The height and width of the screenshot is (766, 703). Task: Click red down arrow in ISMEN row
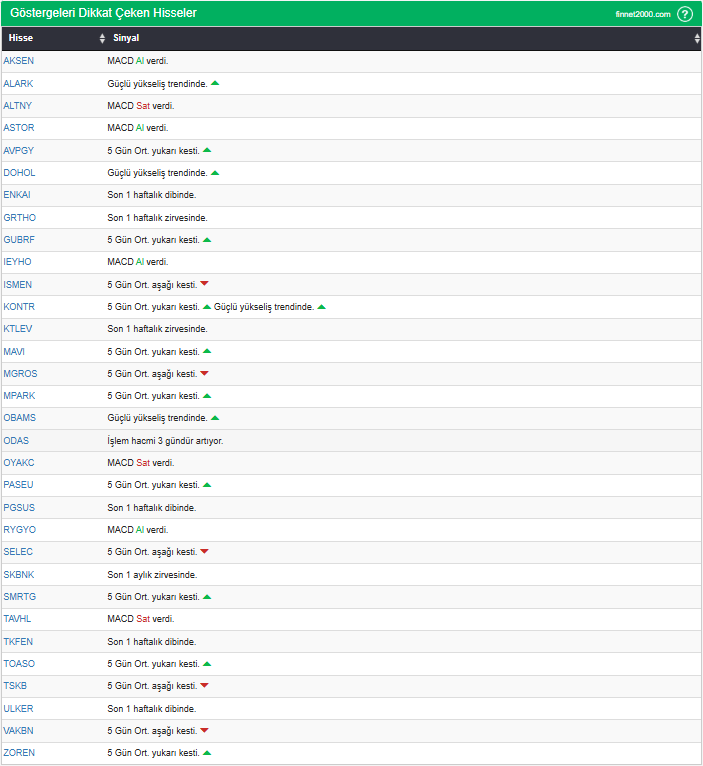(204, 284)
